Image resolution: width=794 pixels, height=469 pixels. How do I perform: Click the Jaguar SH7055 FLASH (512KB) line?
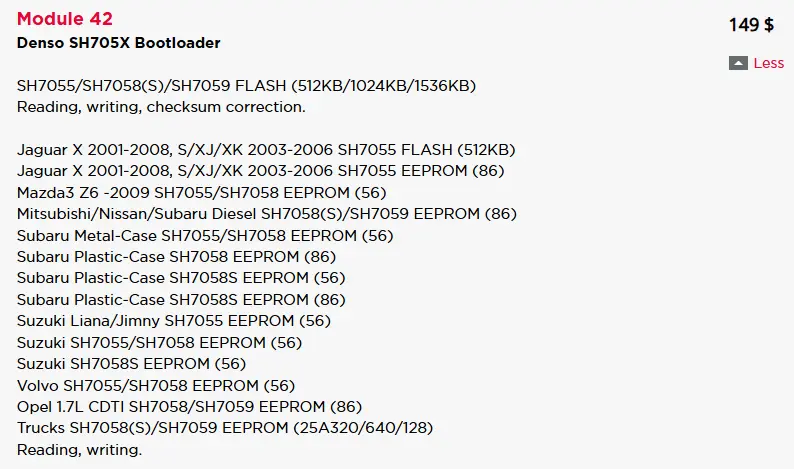pos(266,150)
